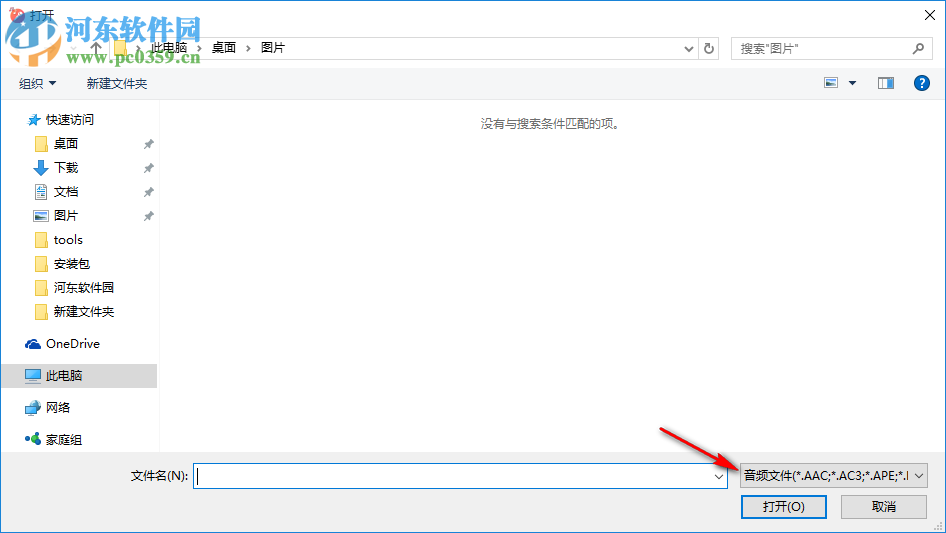
Task: Open the view options dropdown arrow
Action: click(852, 83)
